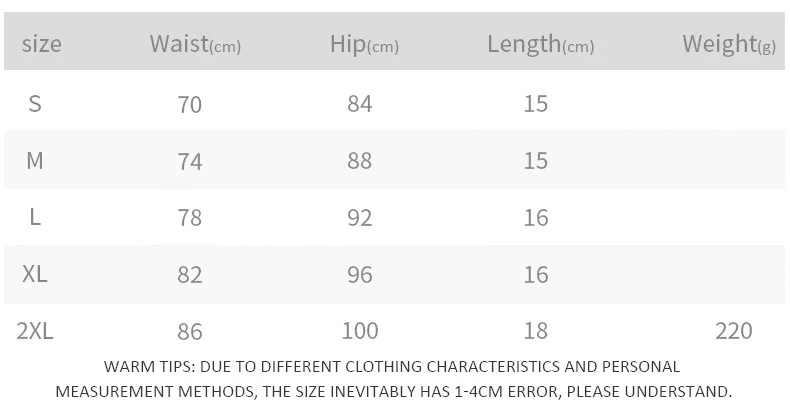The image size is (790, 413).
Task: Click the "1-4CM ERROR" note line
Action: click(394, 391)
